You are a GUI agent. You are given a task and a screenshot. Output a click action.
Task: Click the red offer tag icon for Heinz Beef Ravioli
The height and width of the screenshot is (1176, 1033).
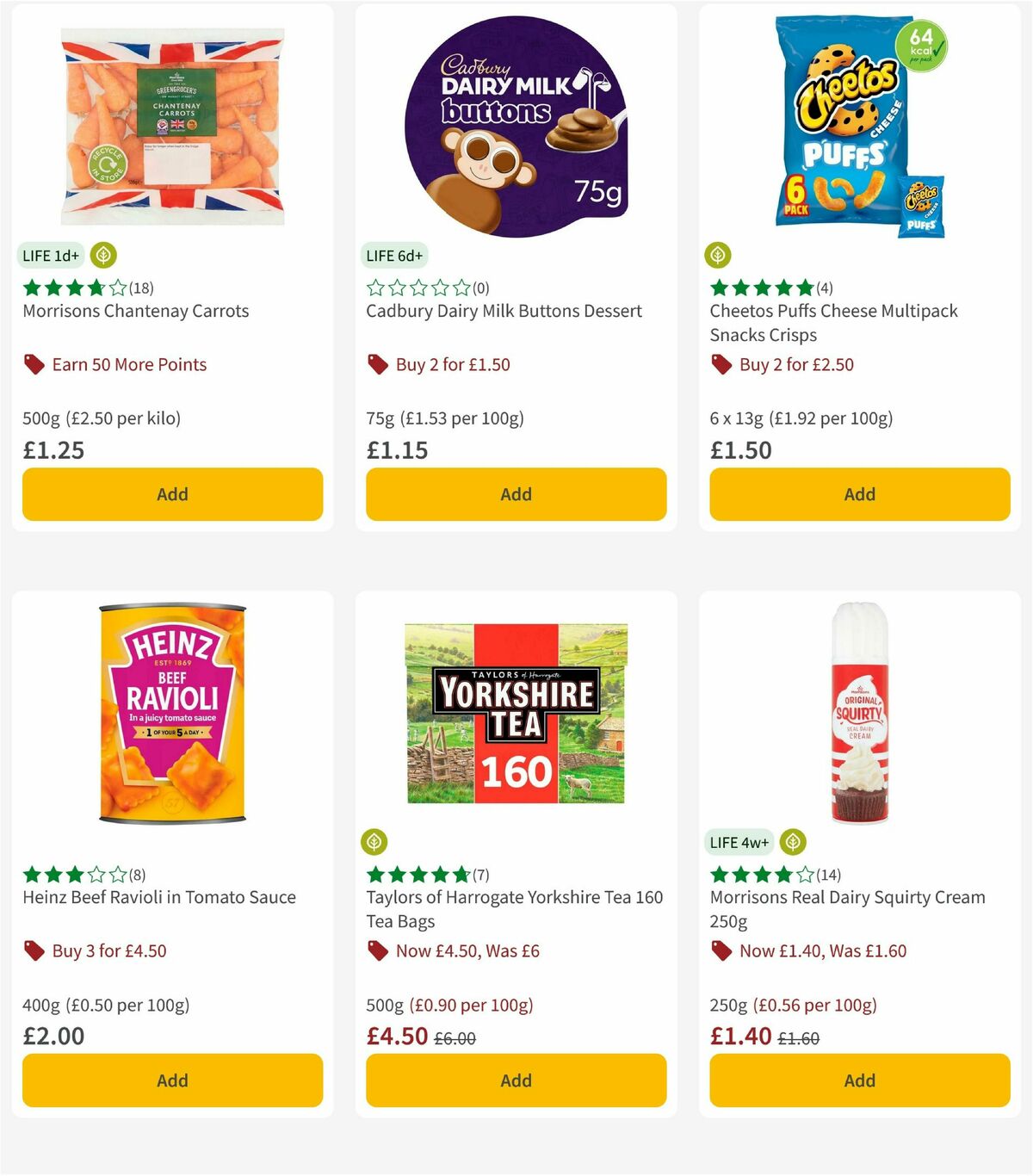[x=34, y=950]
